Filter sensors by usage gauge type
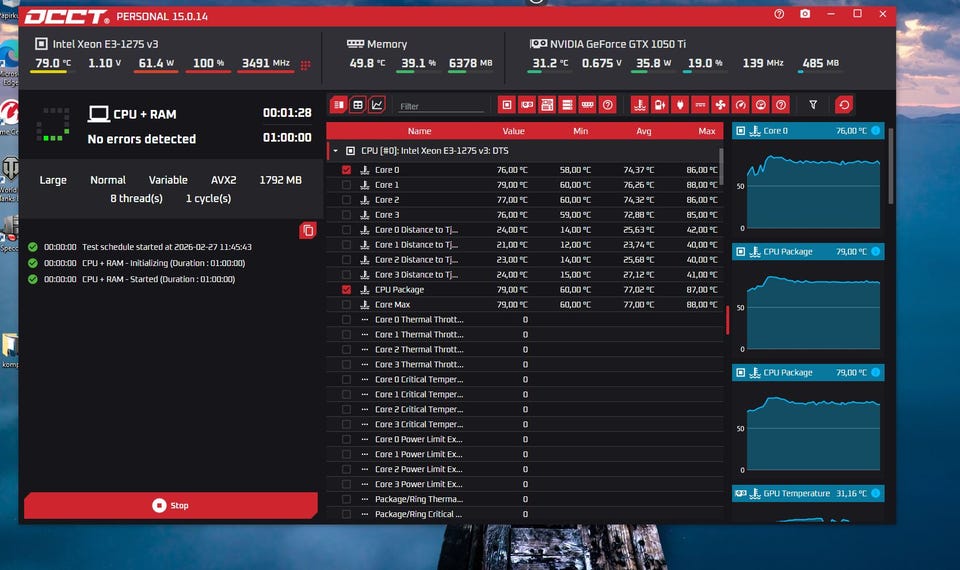Screen dimensions: 960x570 click(x=760, y=105)
